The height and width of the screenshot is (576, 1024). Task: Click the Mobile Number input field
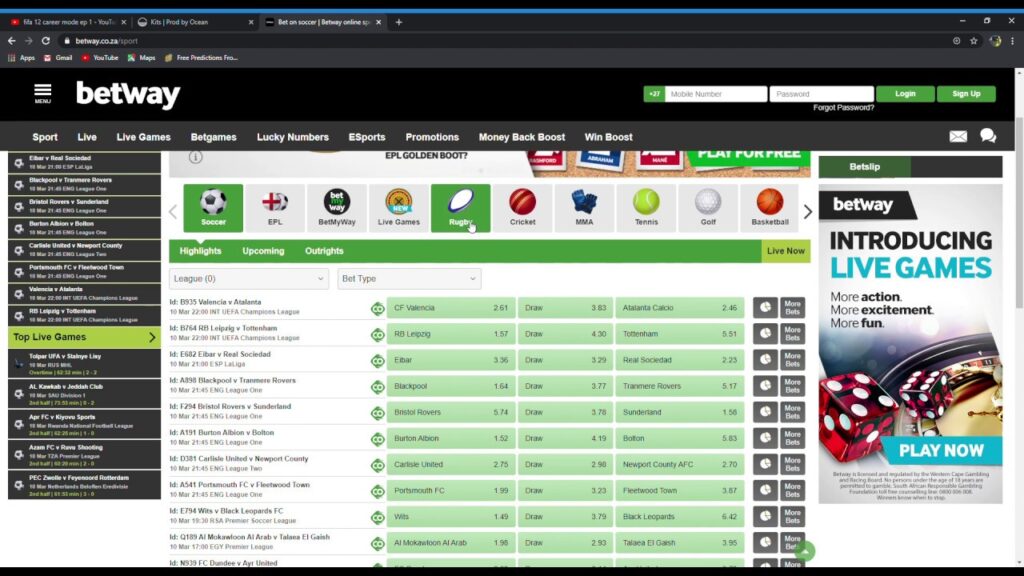tap(716, 94)
